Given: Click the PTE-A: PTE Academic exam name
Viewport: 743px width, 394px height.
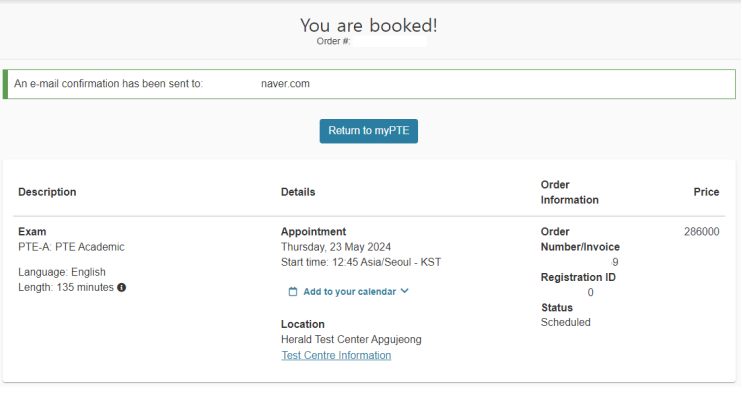Looking at the screenshot, I should [72, 247].
